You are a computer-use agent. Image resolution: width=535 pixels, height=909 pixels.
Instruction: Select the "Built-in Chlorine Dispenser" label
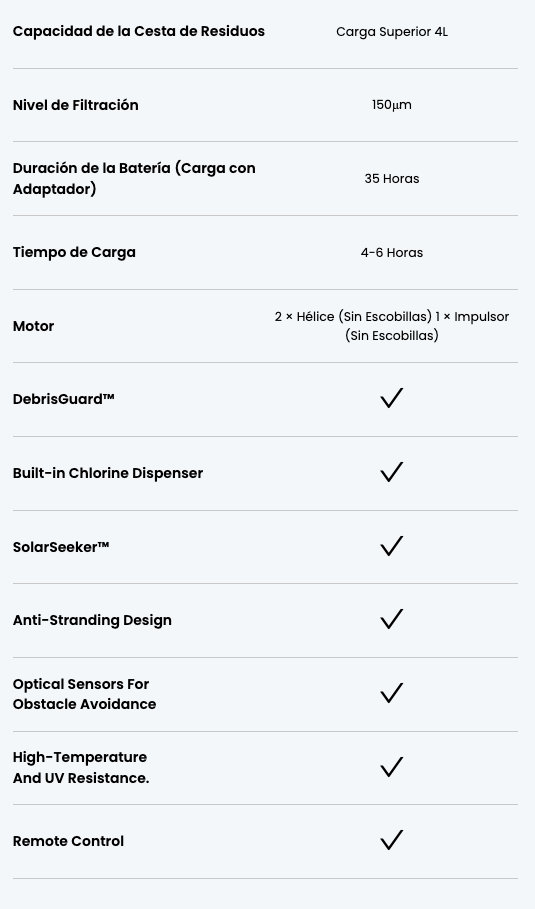pyautogui.click(x=108, y=473)
